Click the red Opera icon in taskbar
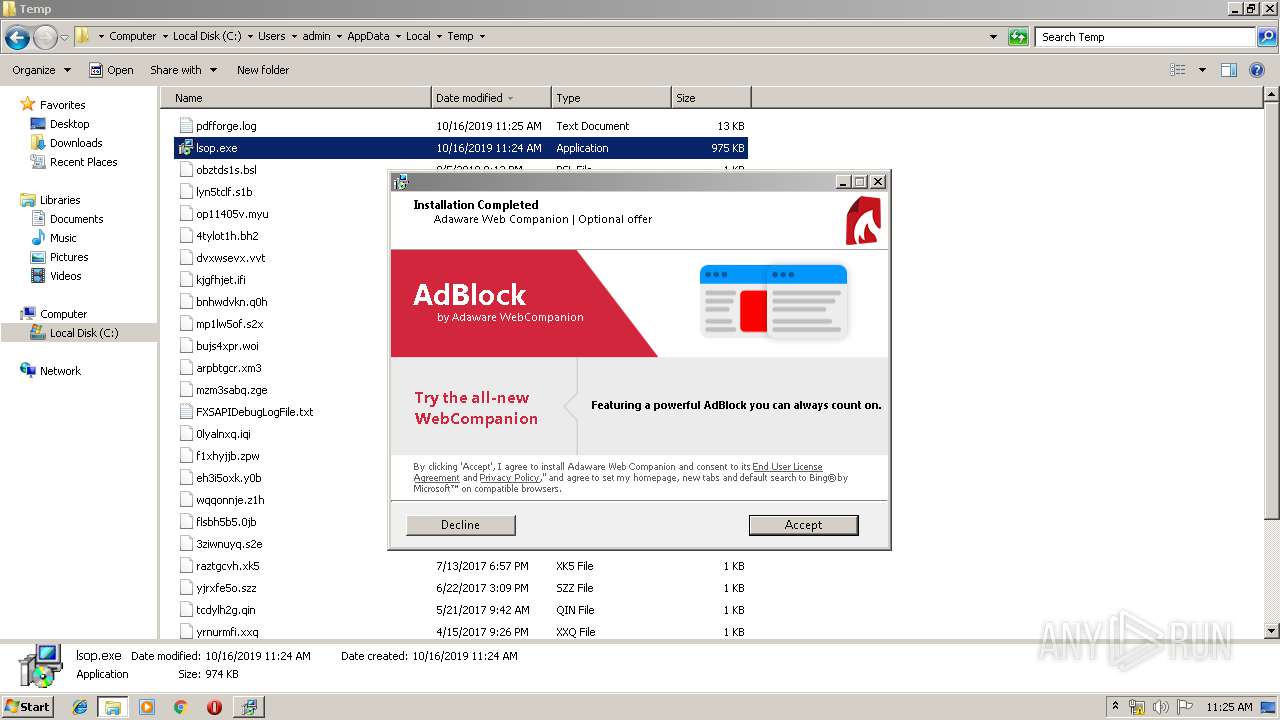 (x=214, y=707)
